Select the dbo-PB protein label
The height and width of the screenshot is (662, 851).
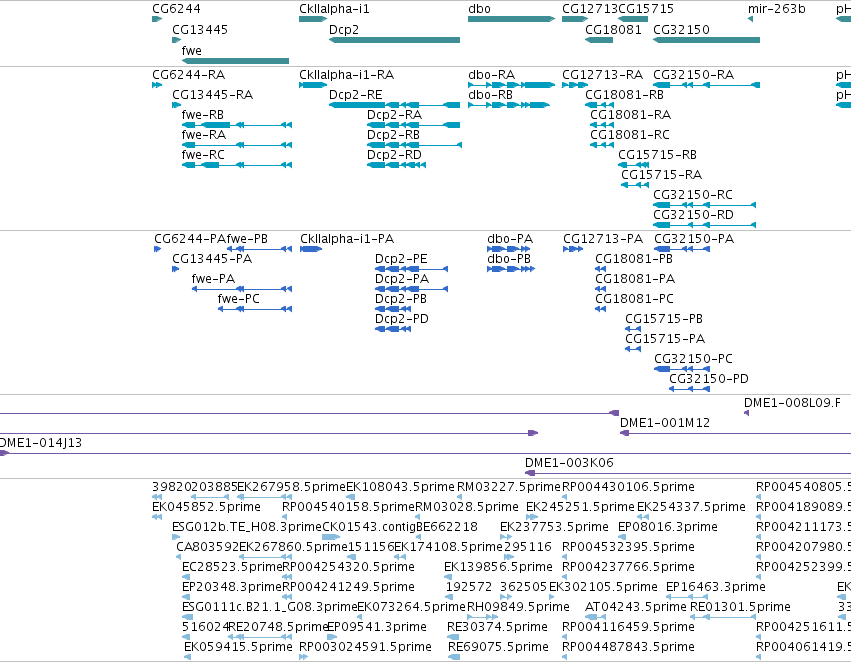point(509,259)
